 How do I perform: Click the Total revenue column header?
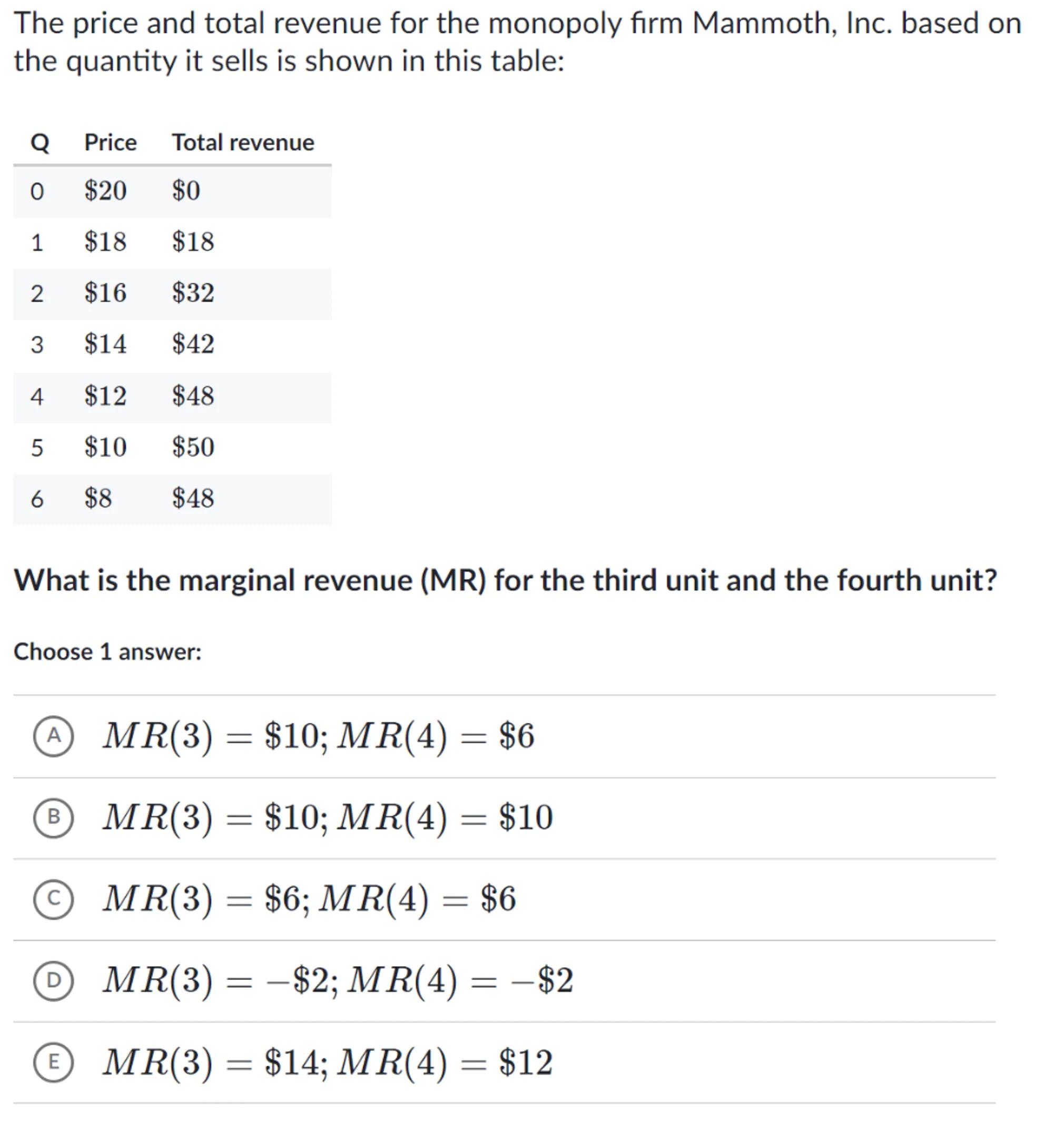[x=243, y=143]
